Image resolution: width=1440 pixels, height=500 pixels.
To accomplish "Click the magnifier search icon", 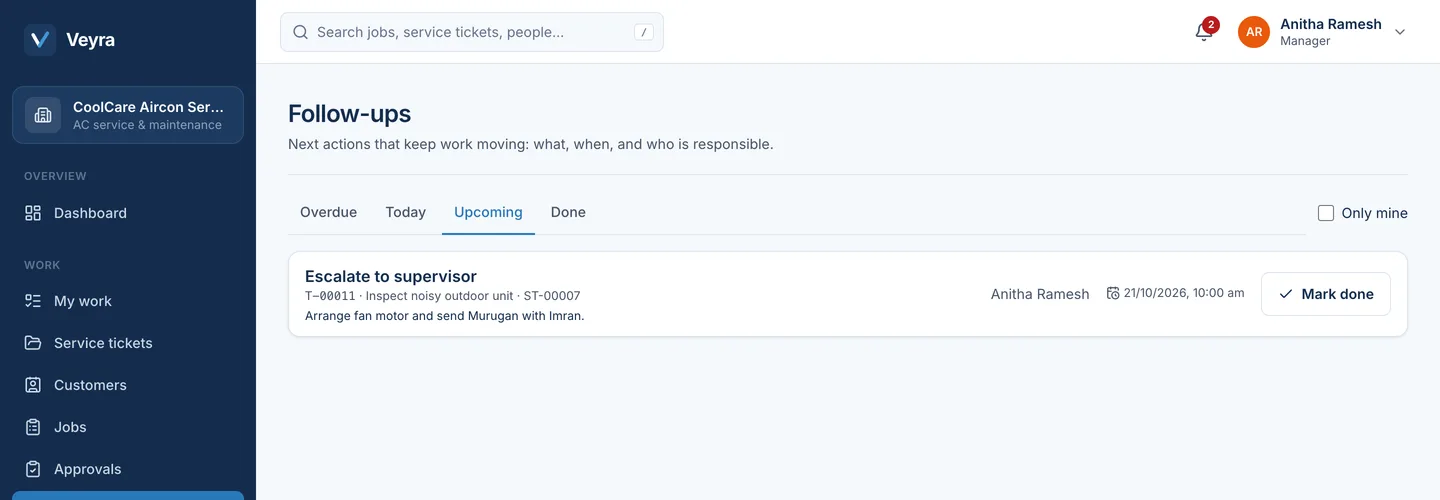I will [300, 32].
